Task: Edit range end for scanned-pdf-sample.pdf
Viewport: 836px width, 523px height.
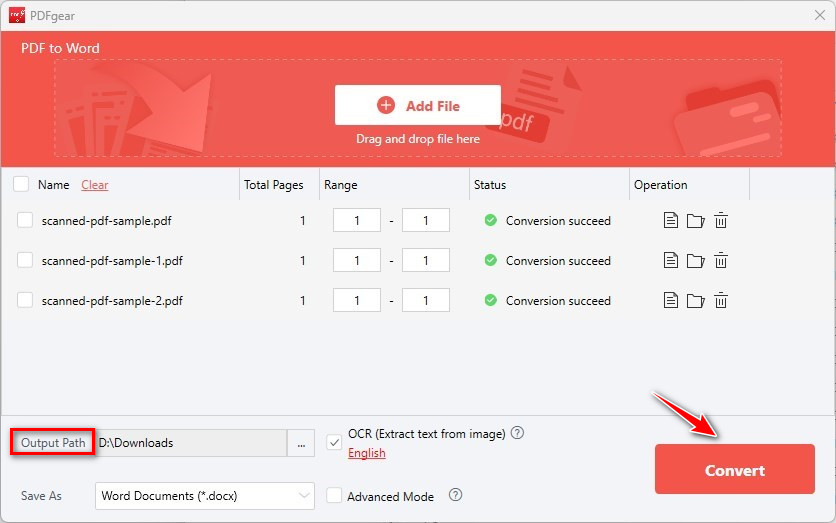Action: [x=425, y=220]
